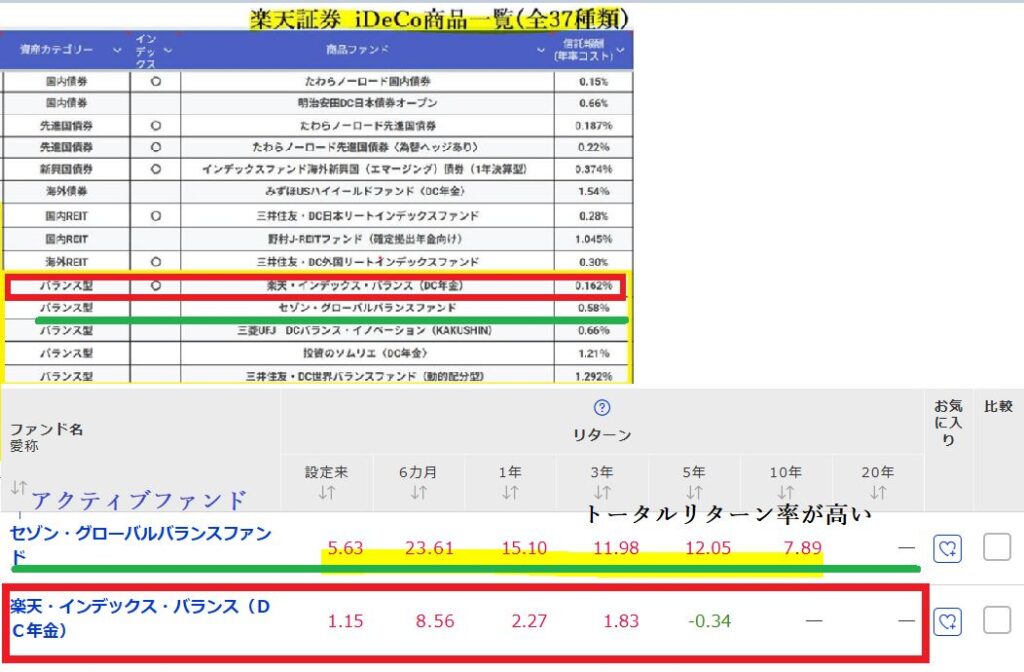Sort funds by 3年 return
The width and height of the screenshot is (1024, 672).
pyautogui.click(x=602, y=492)
